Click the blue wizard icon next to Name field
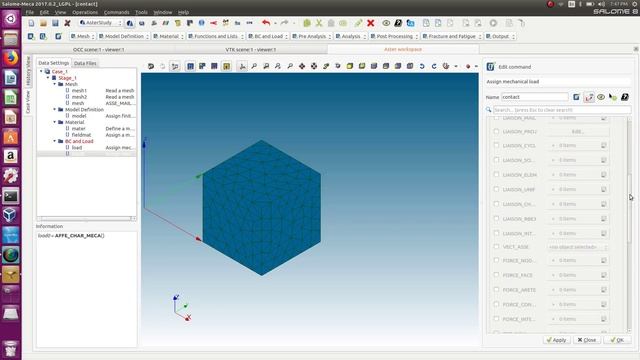Image resolution: width=640 pixels, height=360 pixels. [x=576, y=97]
